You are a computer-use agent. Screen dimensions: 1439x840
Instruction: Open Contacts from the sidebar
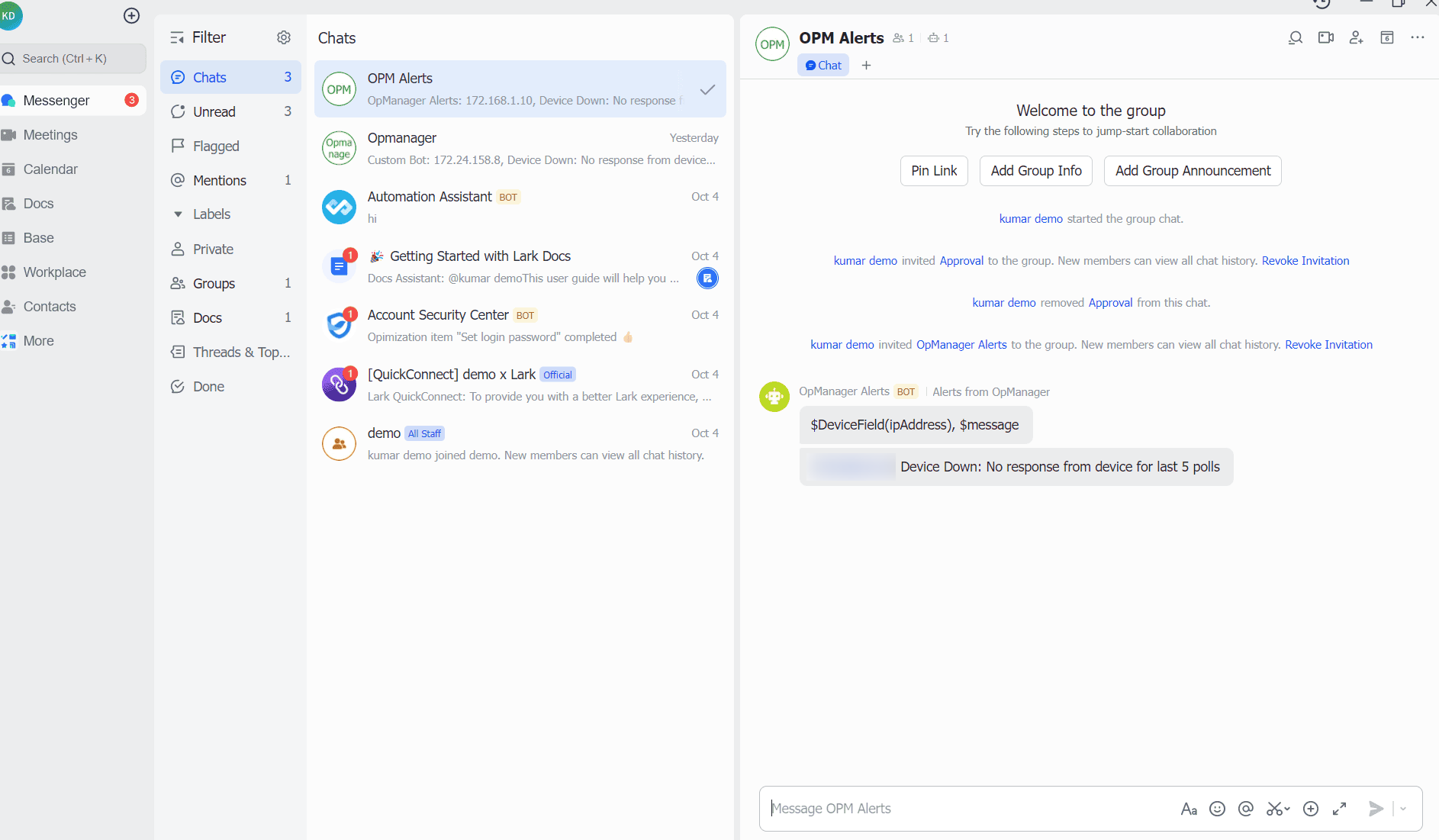(50, 306)
